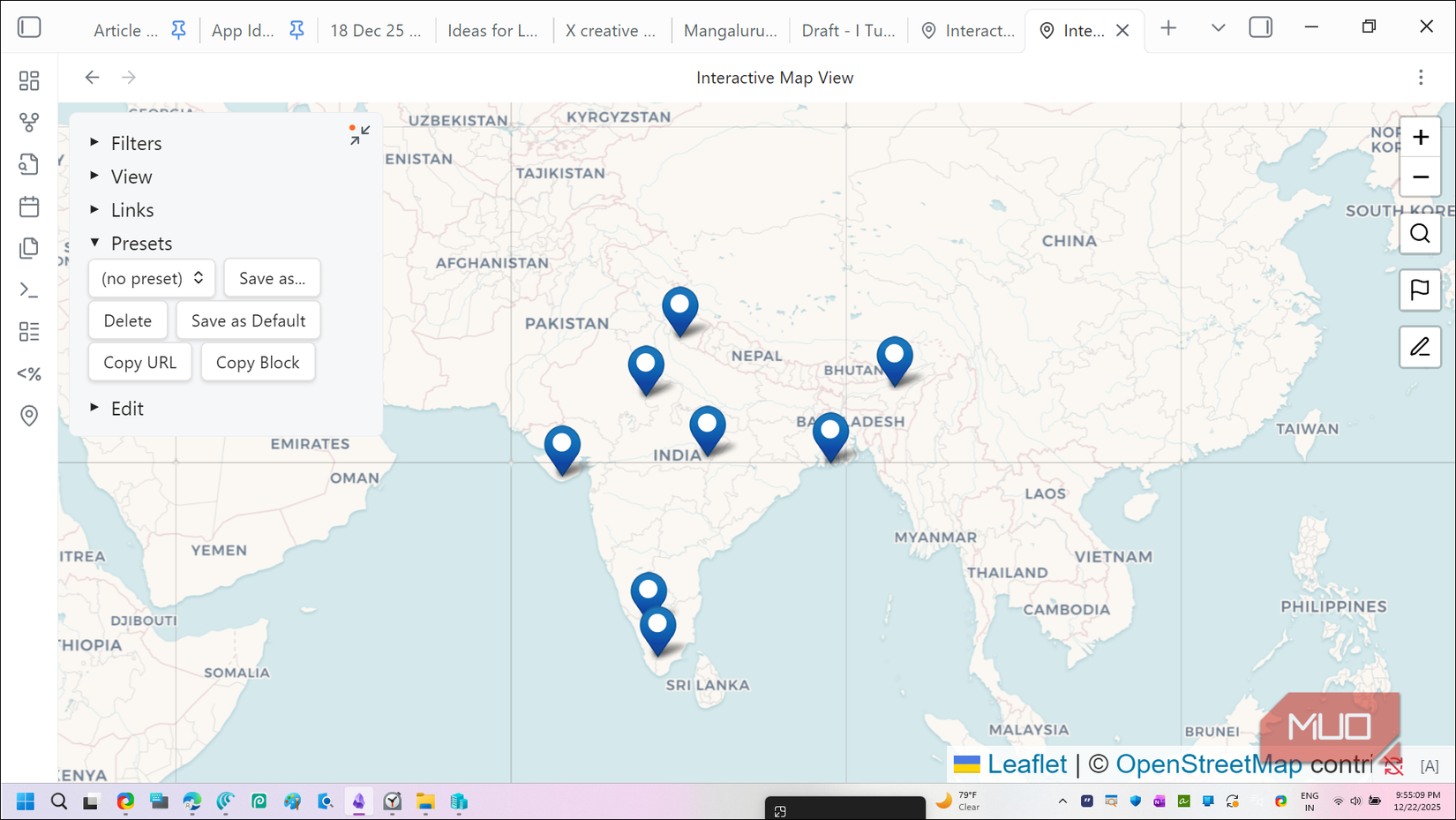Image resolution: width=1456 pixels, height=820 pixels.
Task: Click the Templater <% sidebar icon
Action: coord(29,373)
